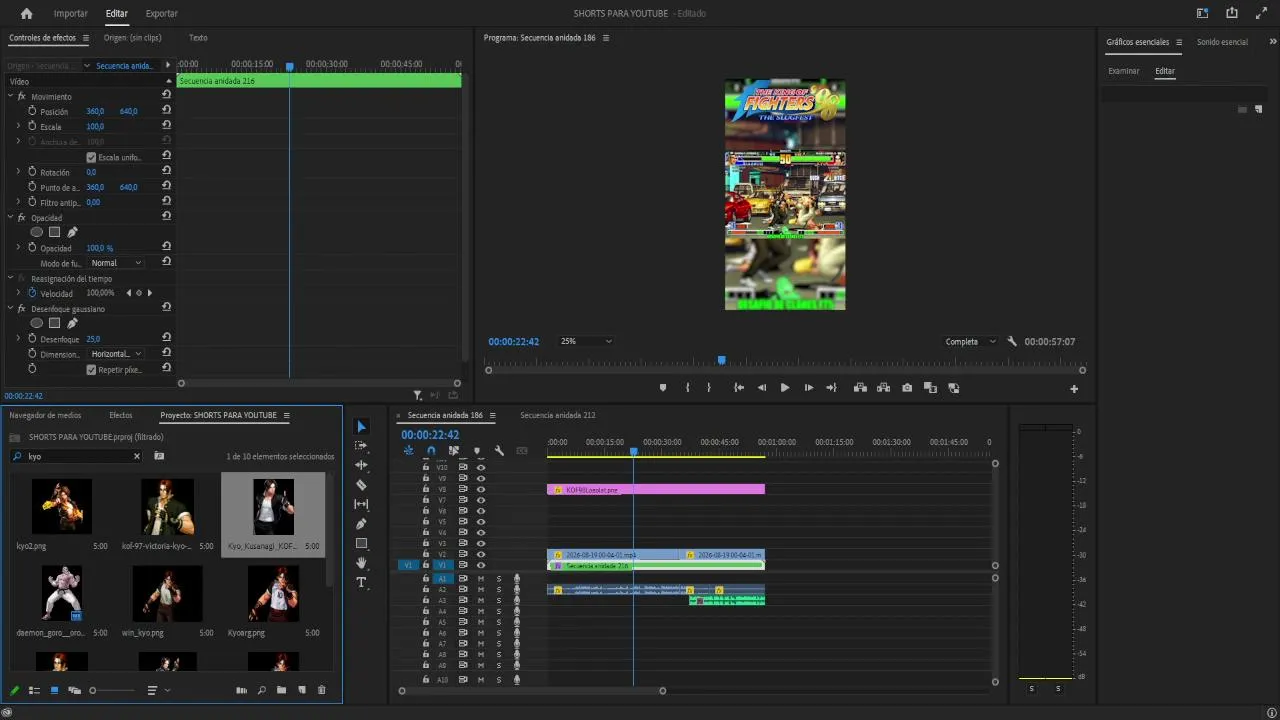Click the program monitor scrub bar playhead
This screenshot has height=720, width=1280.
tap(721, 360)
